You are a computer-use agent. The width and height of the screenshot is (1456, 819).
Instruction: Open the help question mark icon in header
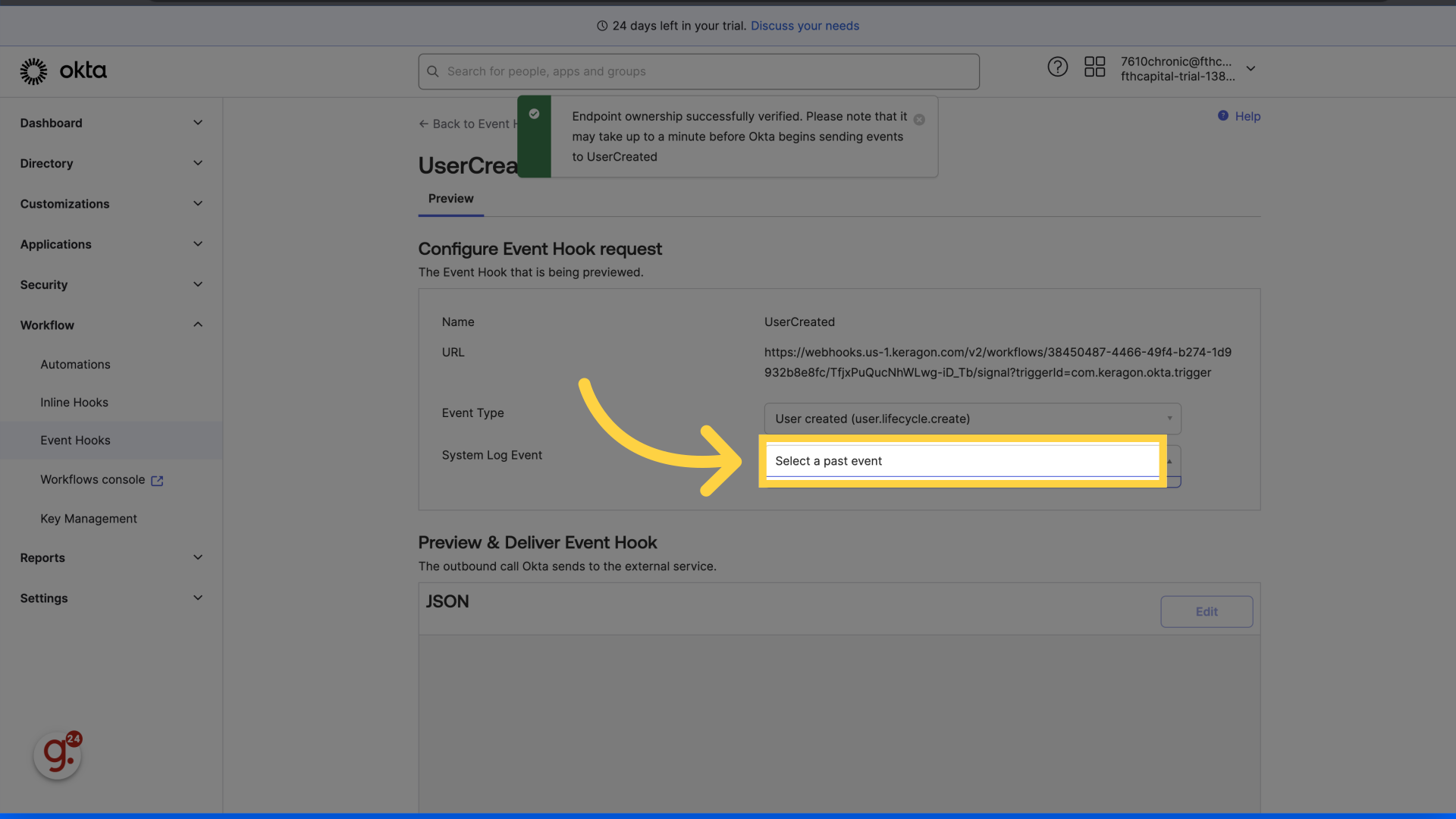click(x=1057, y=67)
